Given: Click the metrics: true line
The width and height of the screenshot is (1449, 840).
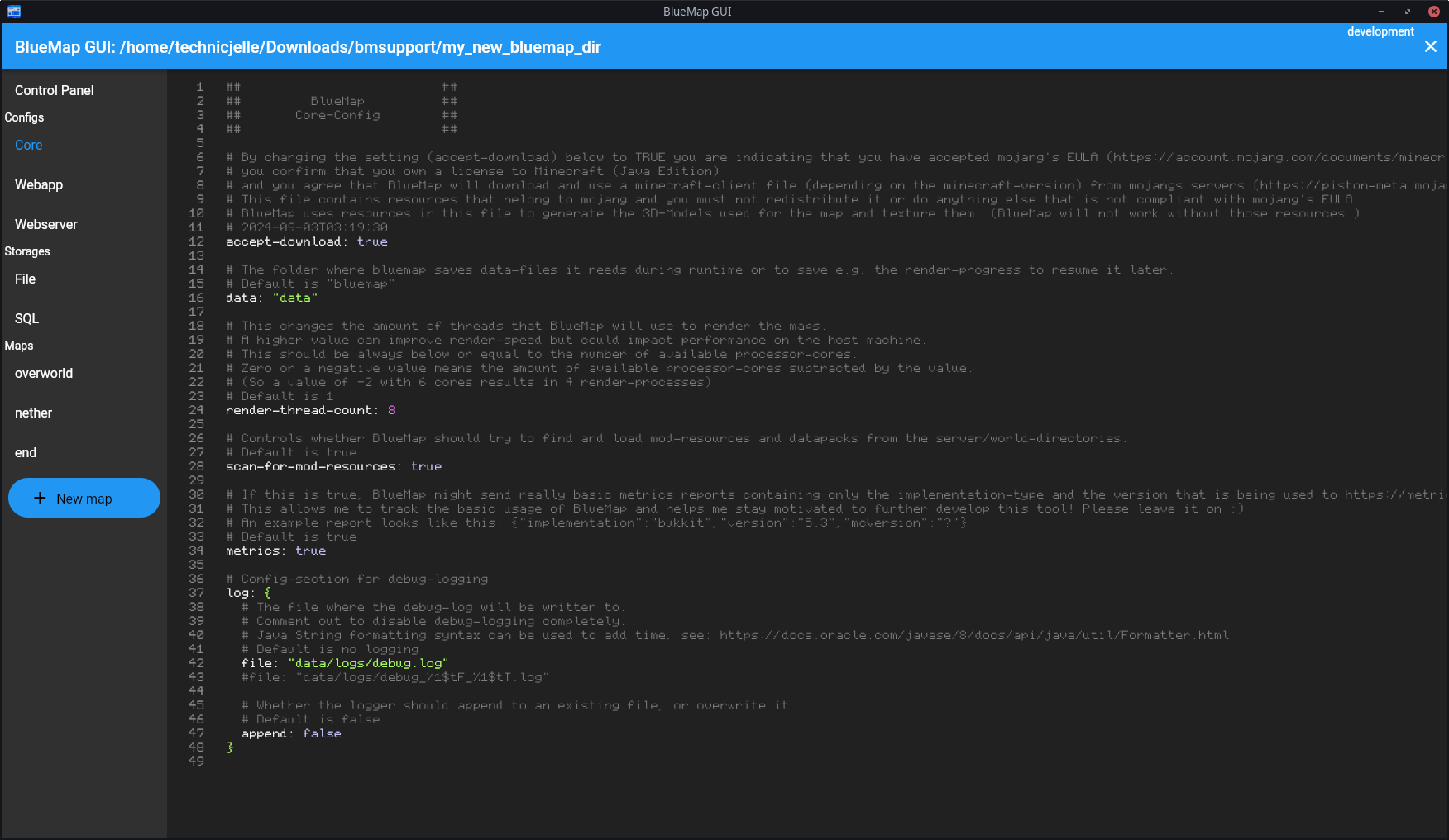Looking at the screenshot, I should 275,551.
